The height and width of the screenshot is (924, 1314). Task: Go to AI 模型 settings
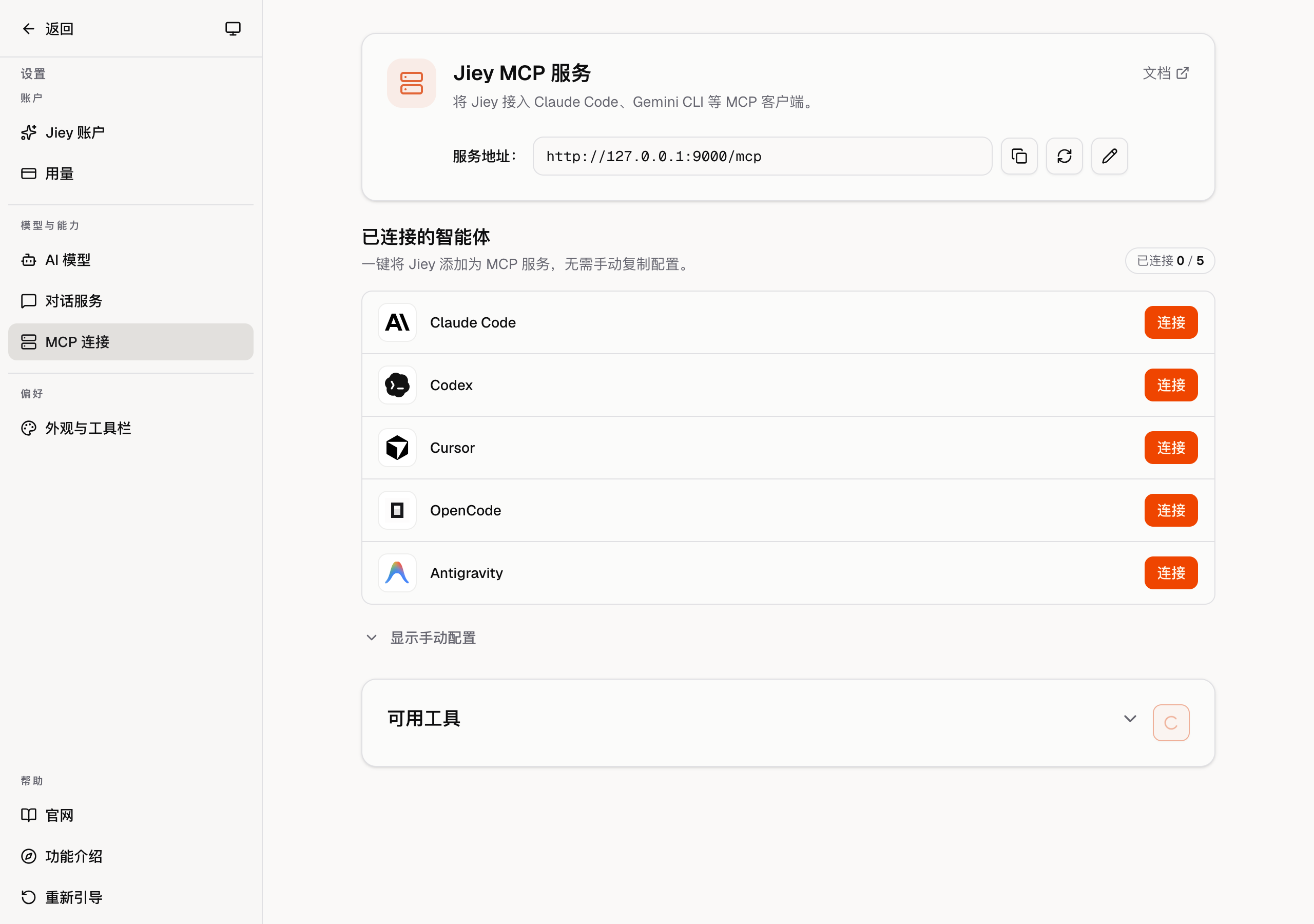coord(130,260)
